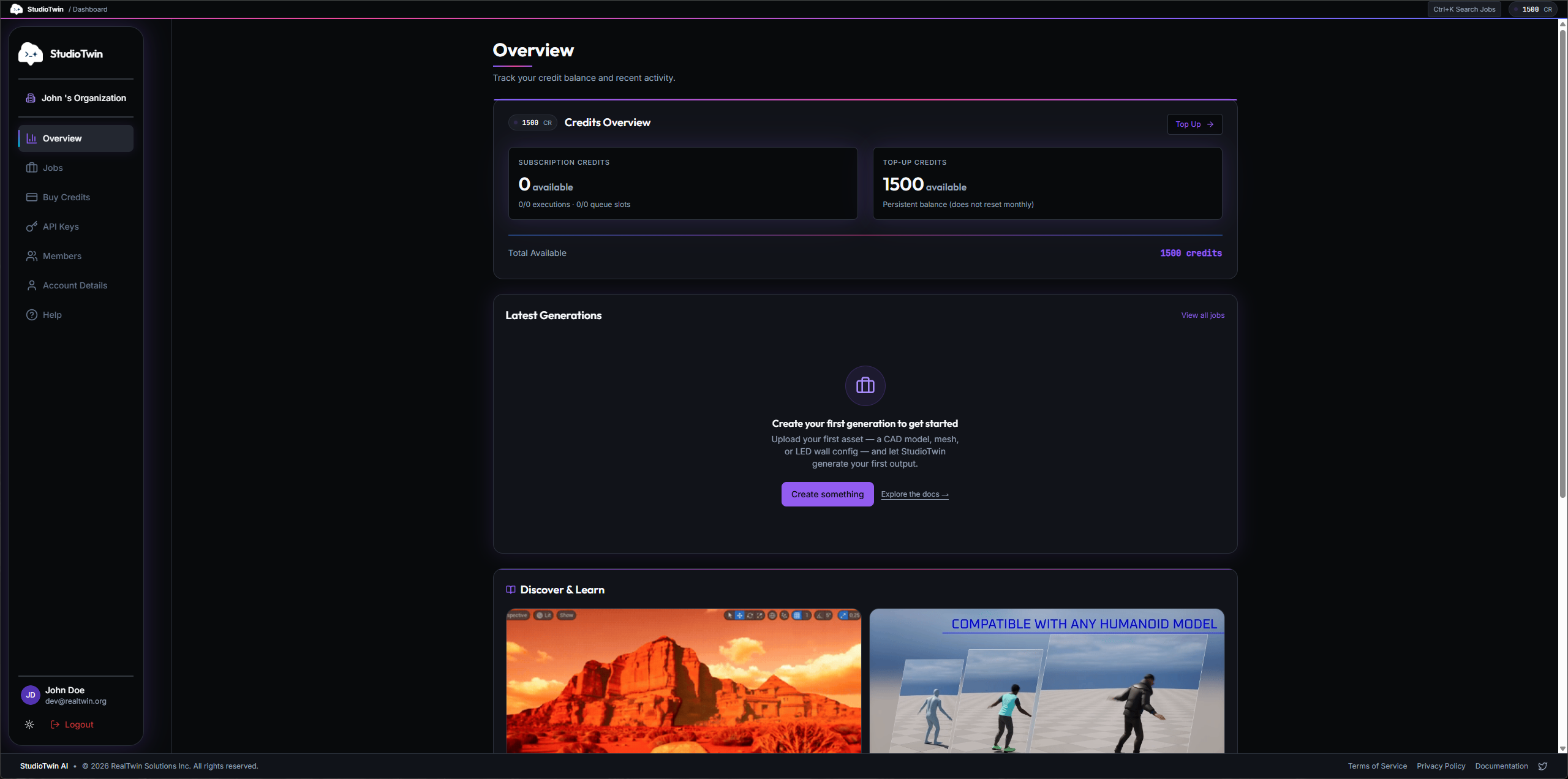Open Account Details page

coord(76,285)
